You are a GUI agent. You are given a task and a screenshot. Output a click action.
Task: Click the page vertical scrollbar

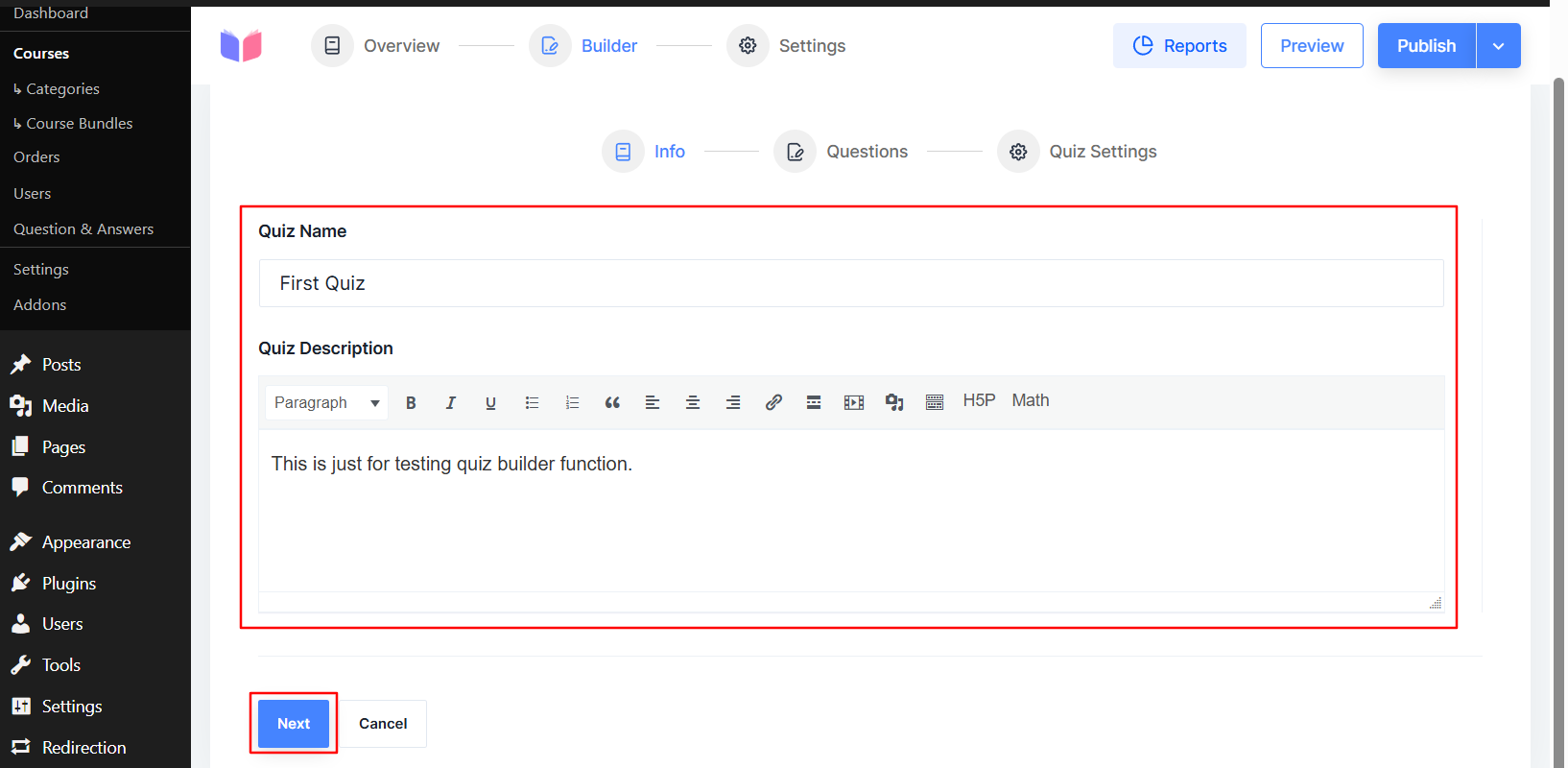[x=1558, y=422]
